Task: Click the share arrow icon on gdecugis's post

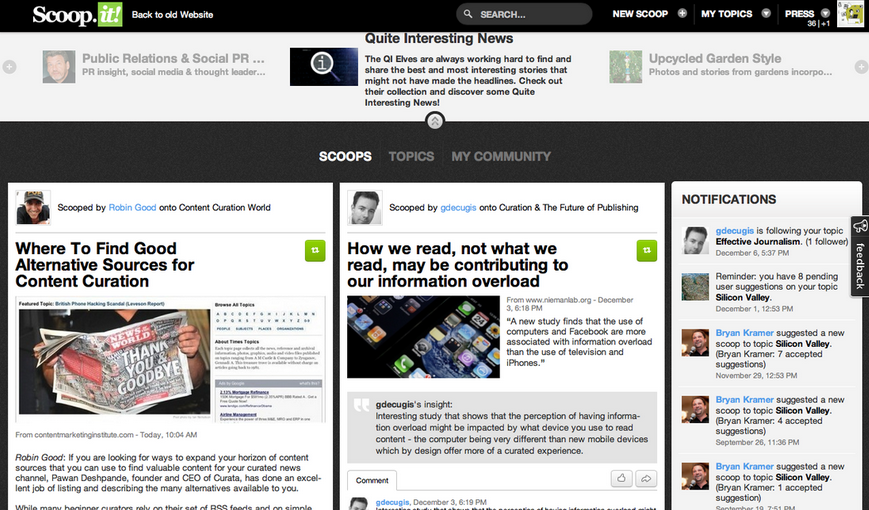Action: click(x=646, y=479)
